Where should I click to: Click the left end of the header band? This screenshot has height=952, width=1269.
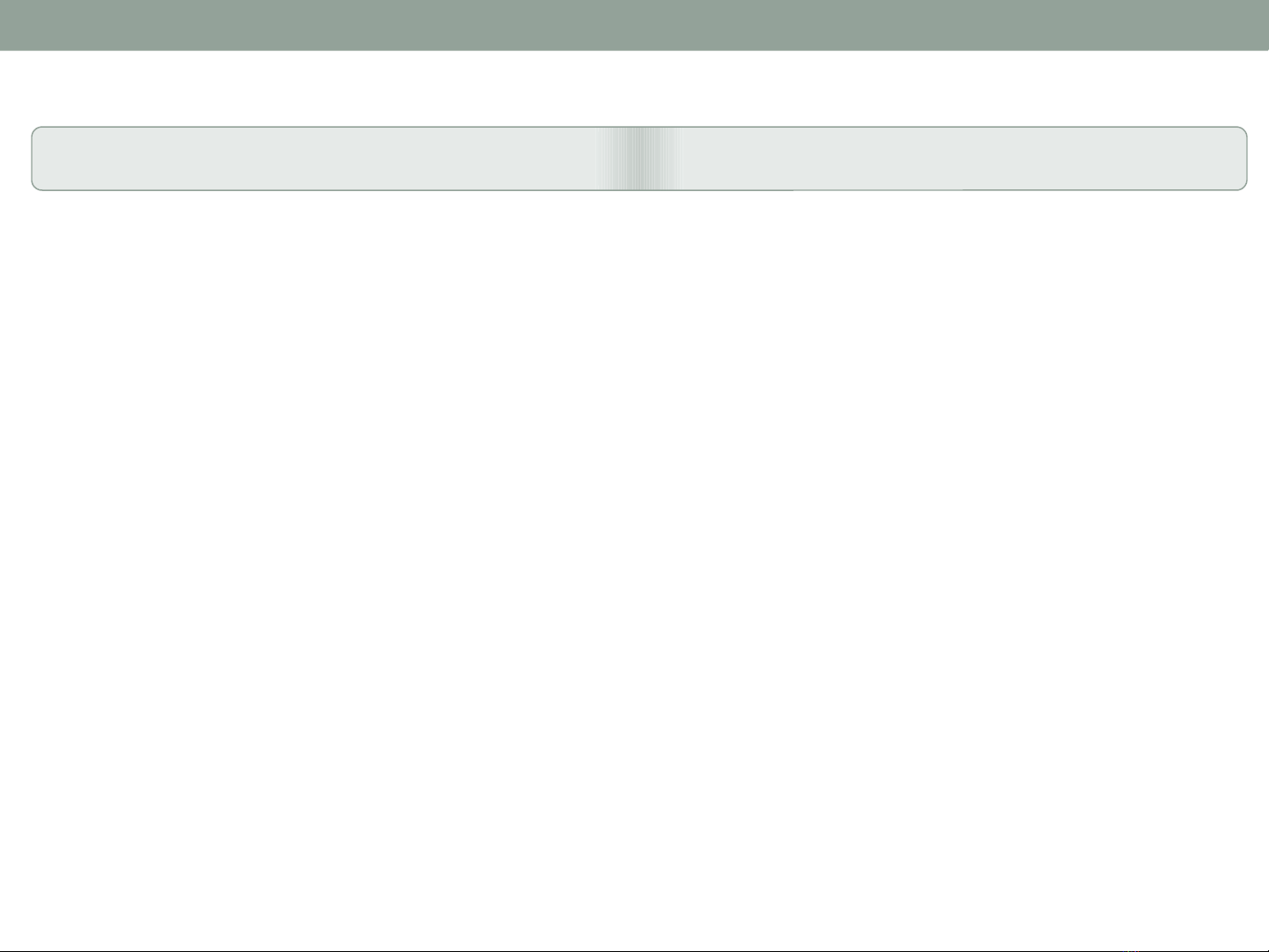[26, 25]
